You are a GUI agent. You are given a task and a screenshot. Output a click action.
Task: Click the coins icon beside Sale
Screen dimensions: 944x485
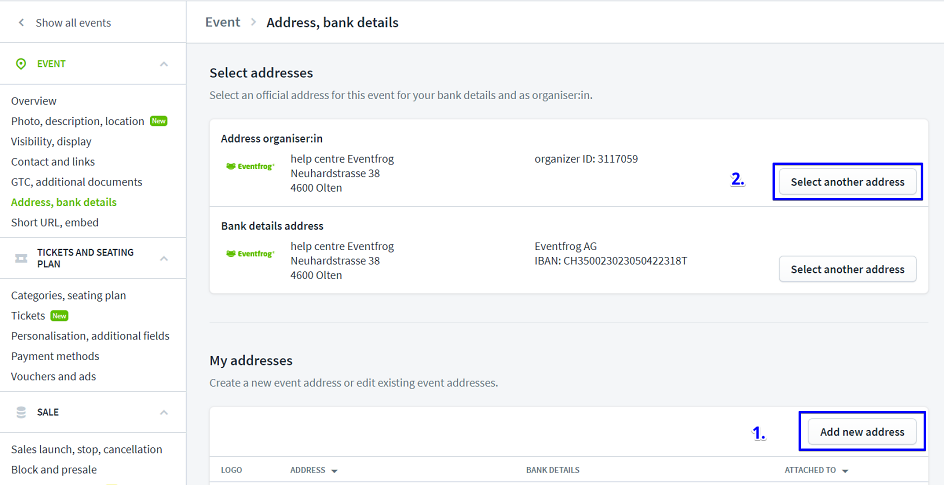(x=21, y=412)
